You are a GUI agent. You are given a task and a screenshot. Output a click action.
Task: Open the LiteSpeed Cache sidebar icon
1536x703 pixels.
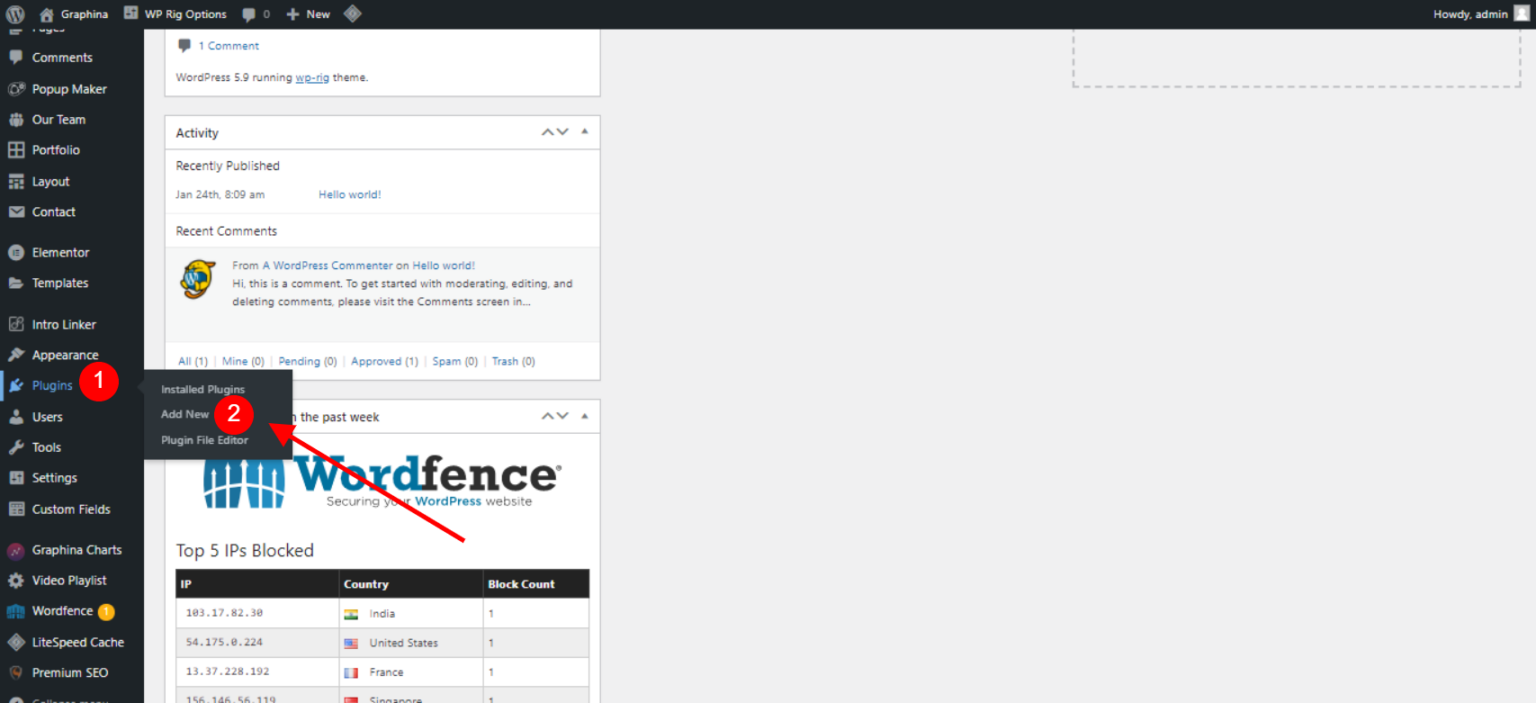point(14,642)
